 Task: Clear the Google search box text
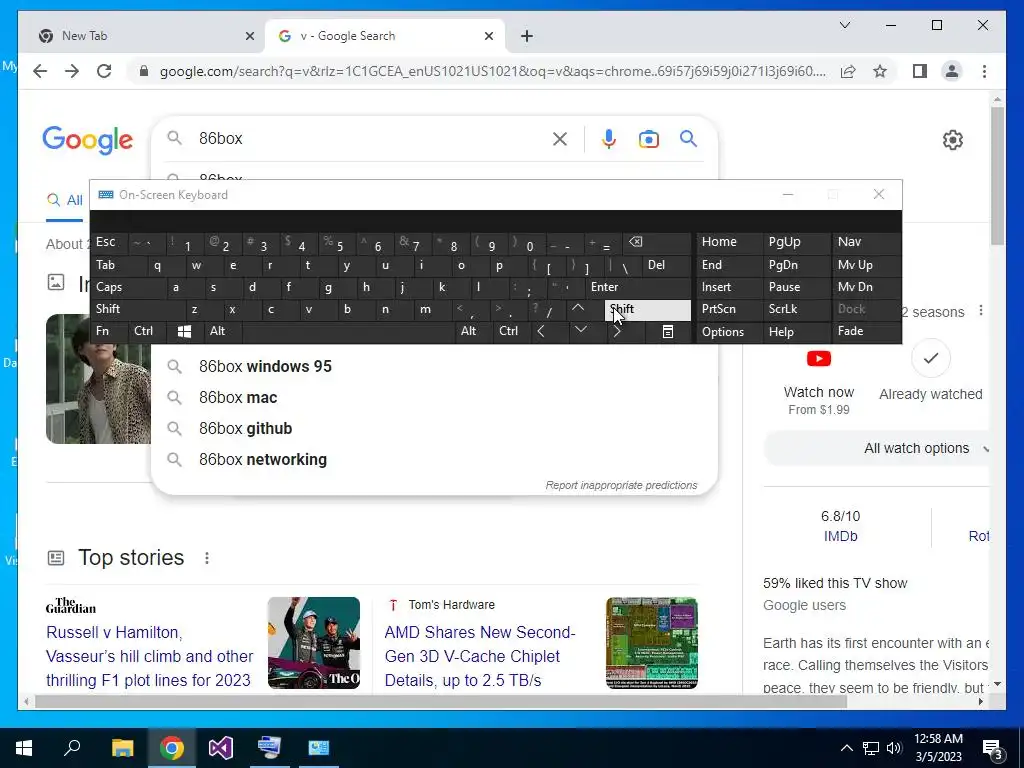click(560, 138)
